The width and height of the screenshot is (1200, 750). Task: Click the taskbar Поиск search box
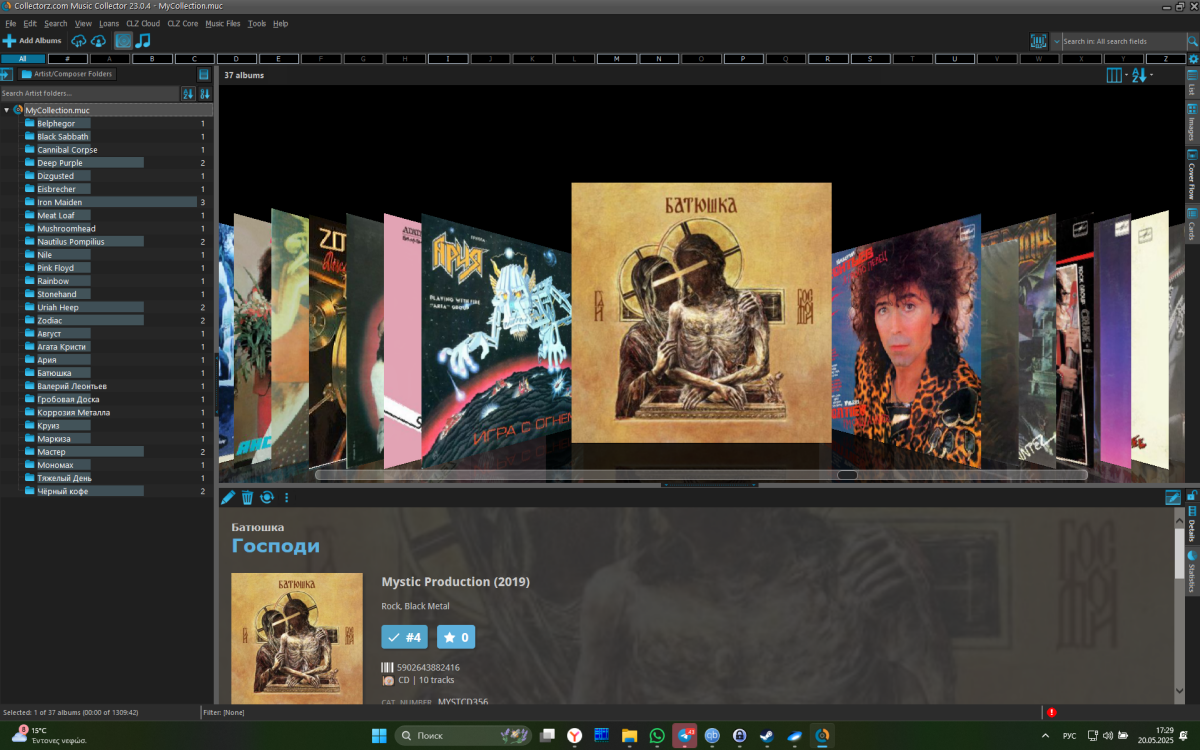coord(464,736)
